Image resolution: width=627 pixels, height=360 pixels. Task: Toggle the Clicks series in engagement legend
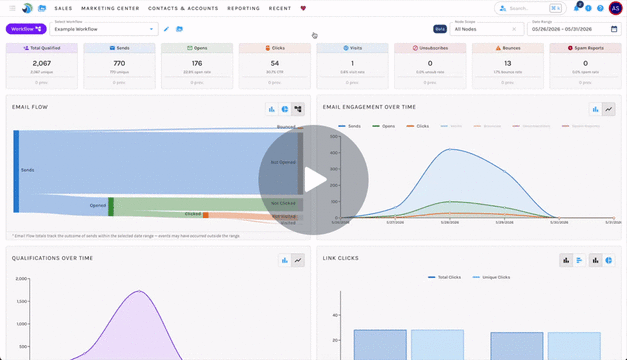click(x=417, y=126)
